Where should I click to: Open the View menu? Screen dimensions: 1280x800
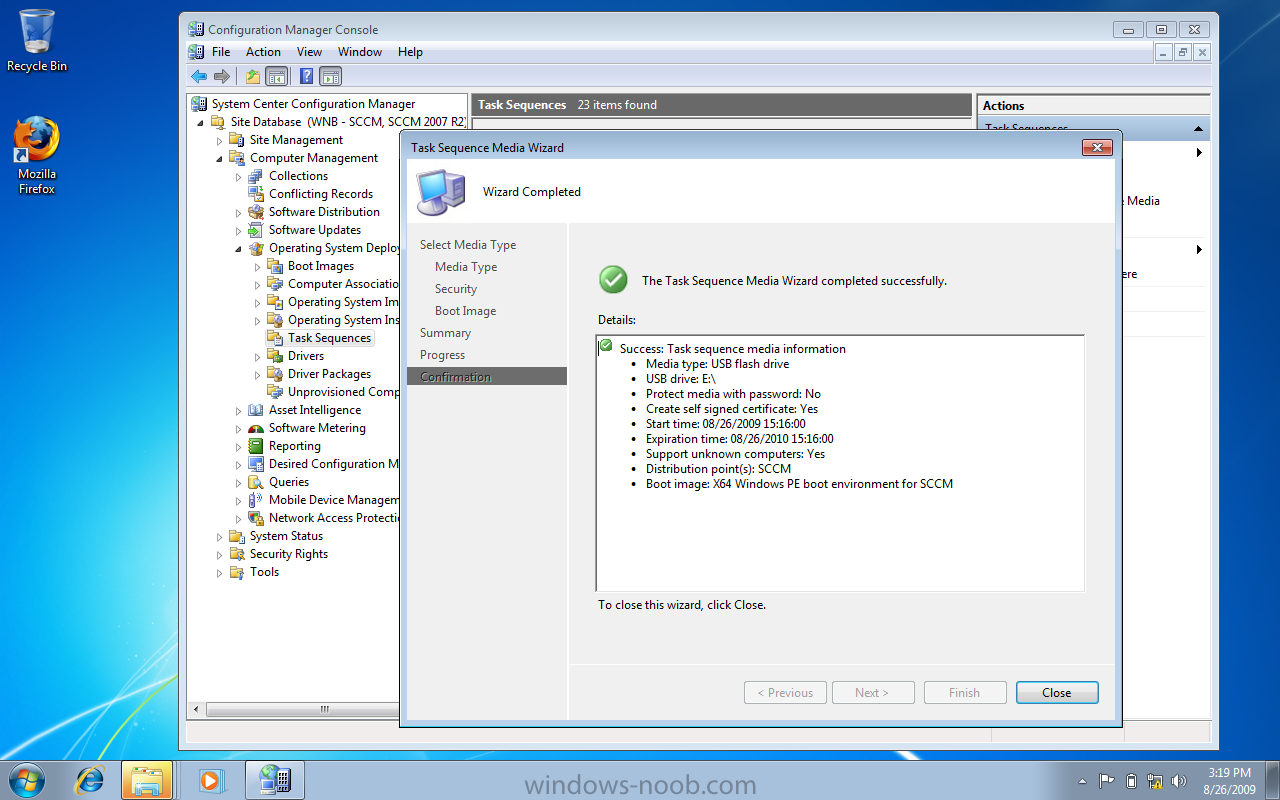(309, 52)
